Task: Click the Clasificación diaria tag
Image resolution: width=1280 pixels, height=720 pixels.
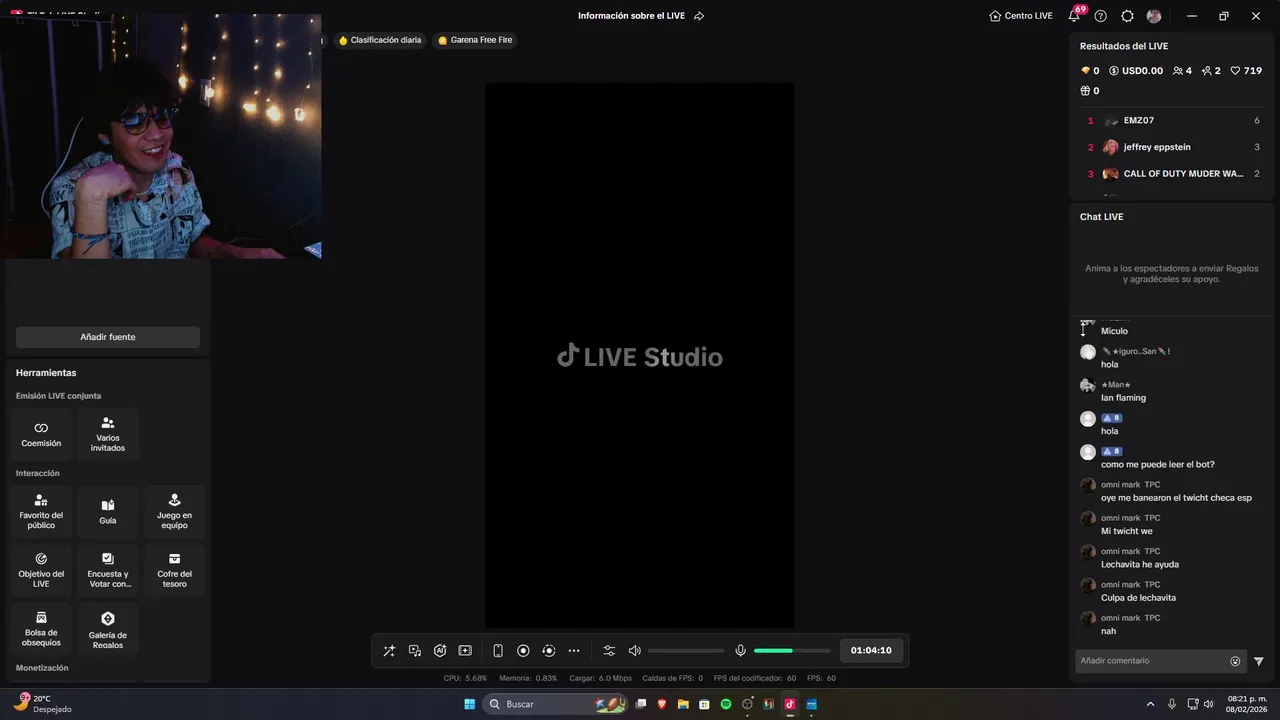Action: click(380, 40)
